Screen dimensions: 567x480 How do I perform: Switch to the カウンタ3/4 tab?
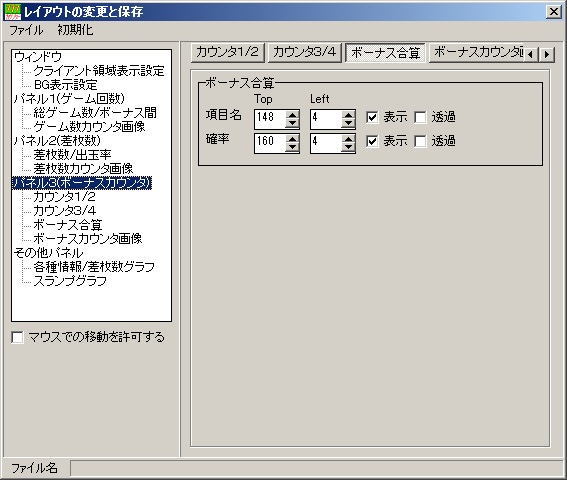click(305, 53)
